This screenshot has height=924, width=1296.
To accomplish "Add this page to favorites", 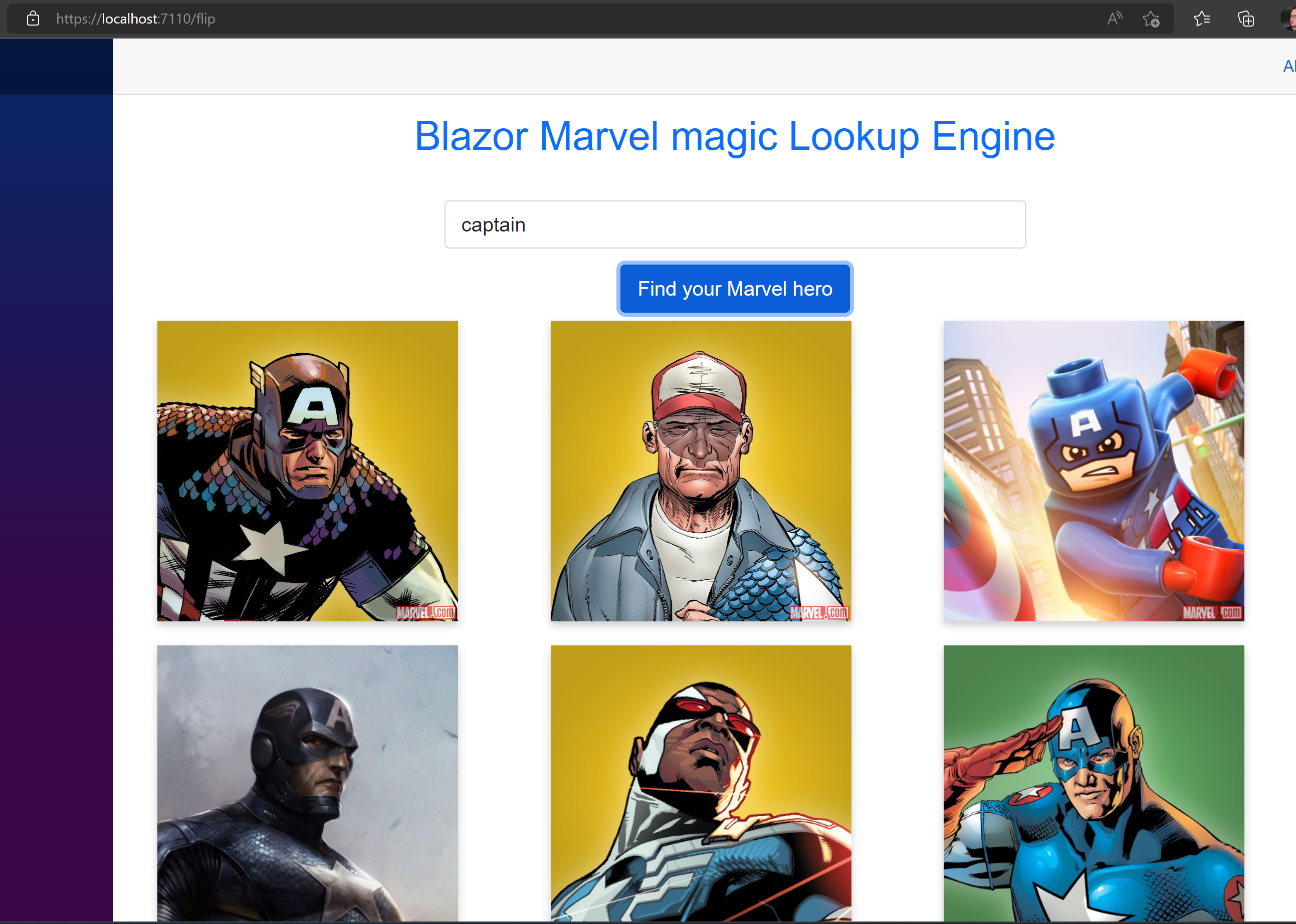I will (1150, 18).
